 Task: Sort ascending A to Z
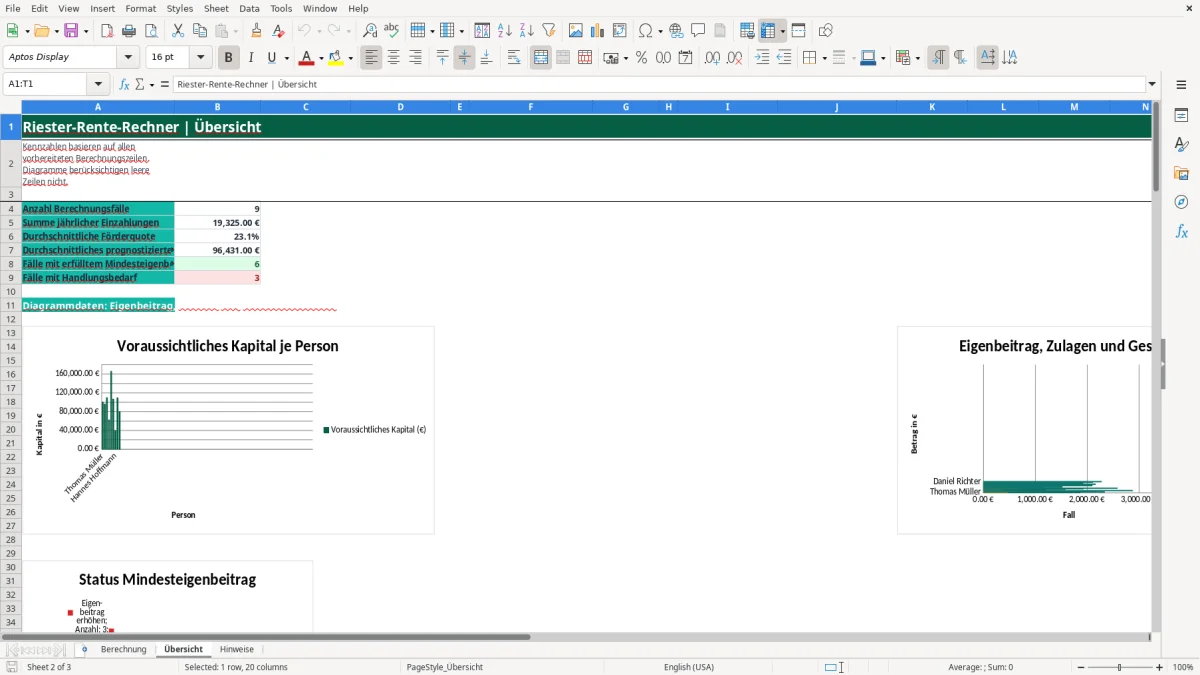pyautogui.click(x=504, y=31)
